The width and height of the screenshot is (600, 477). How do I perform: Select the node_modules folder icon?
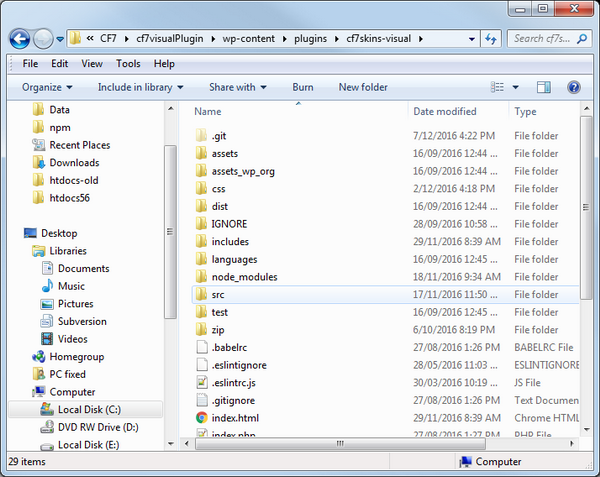[201, 277]
